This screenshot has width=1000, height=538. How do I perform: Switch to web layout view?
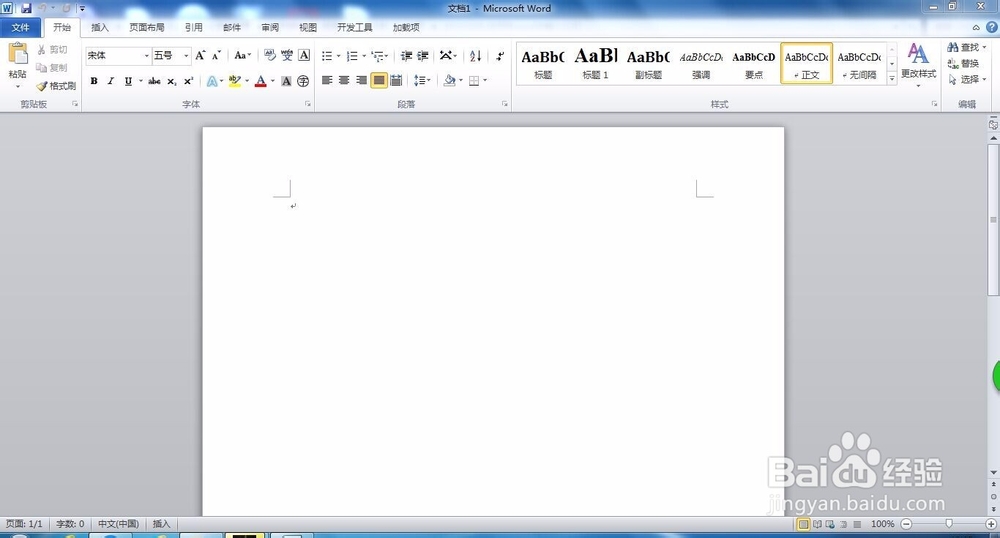click(x=830, y=524)
